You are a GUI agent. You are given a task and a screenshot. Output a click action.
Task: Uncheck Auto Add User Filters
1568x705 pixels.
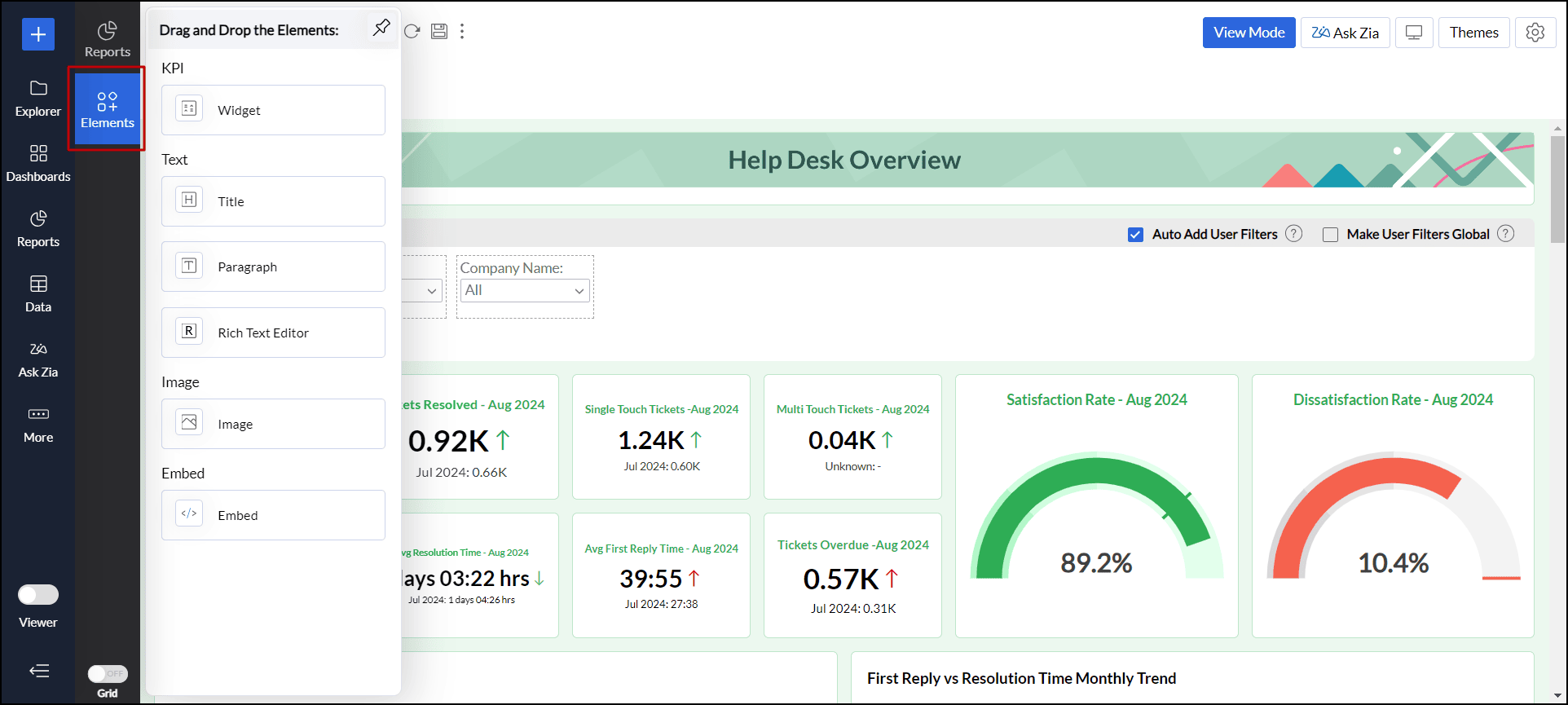point(1135,235)
